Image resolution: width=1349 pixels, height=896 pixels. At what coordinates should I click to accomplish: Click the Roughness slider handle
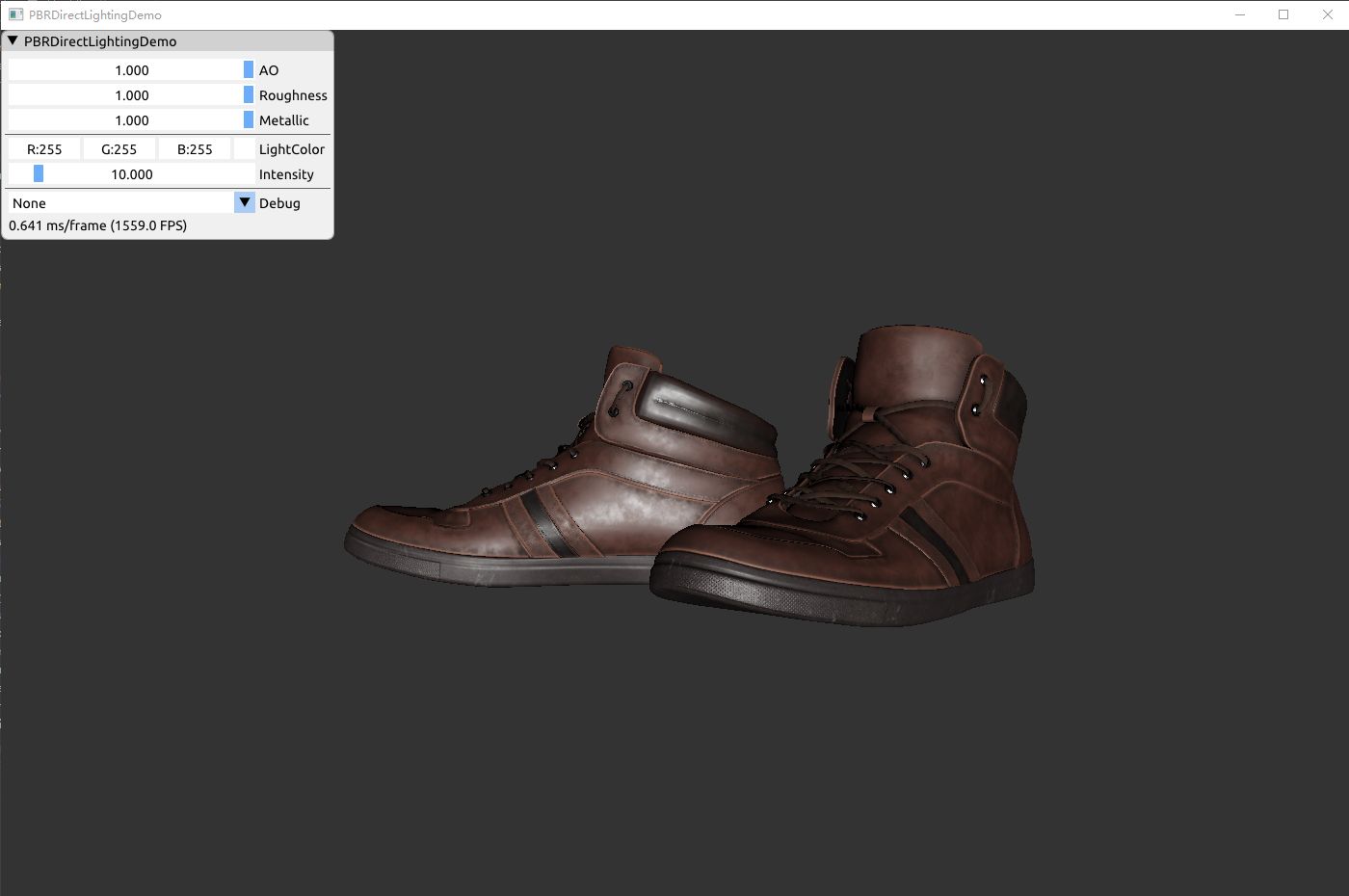point(249,95)
